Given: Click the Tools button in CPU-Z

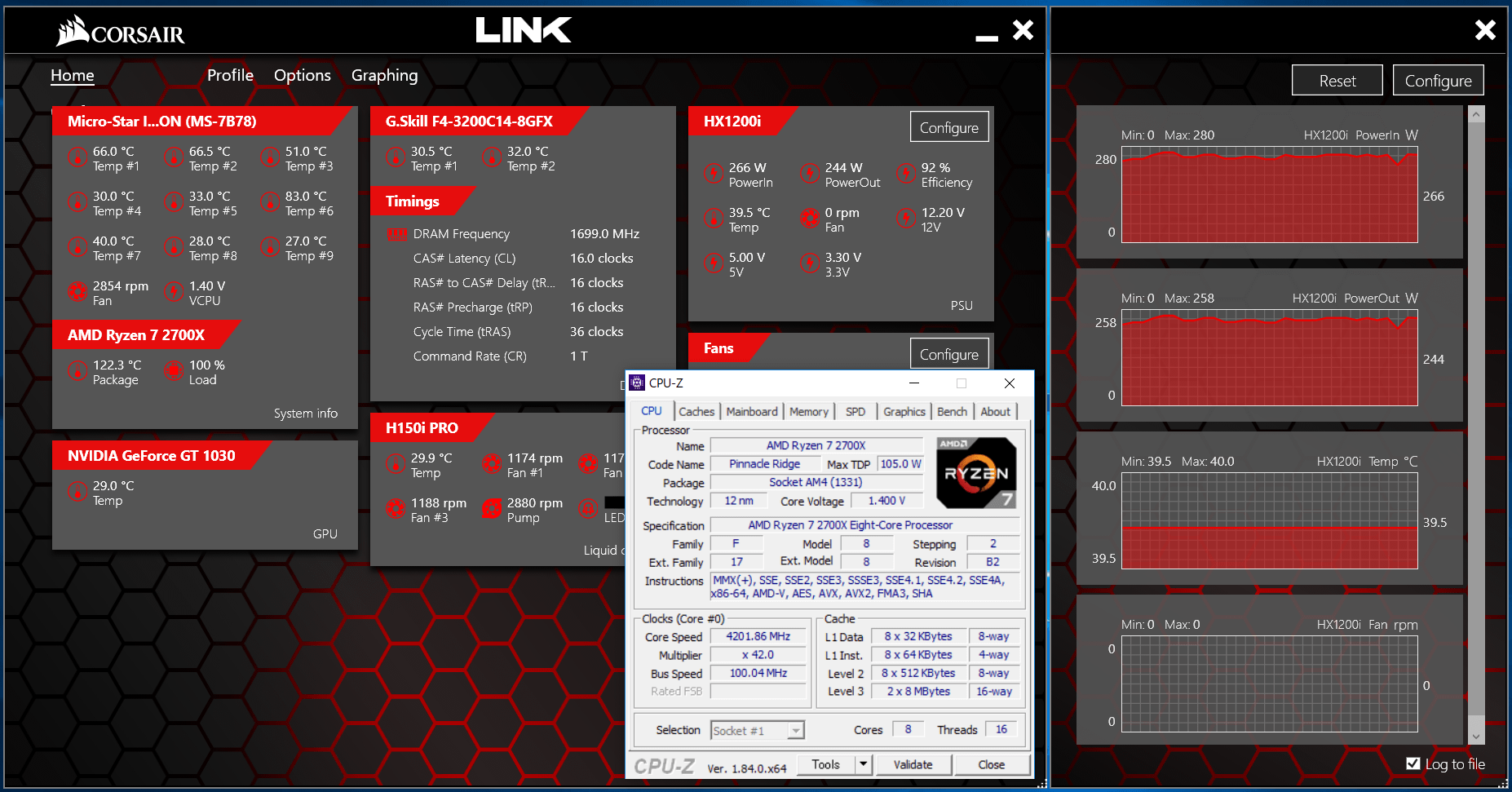Looking at the screenshot, I should click(825, 764).
